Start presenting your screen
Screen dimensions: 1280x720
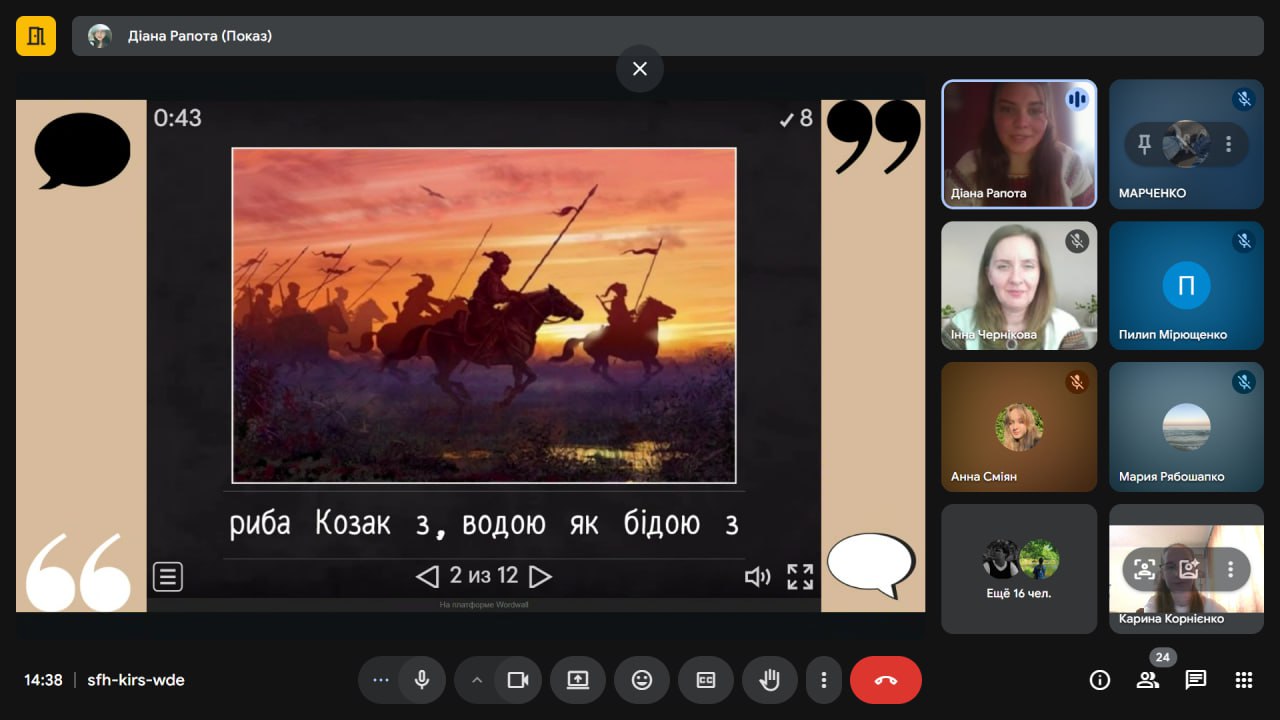[x=578, y=680]
